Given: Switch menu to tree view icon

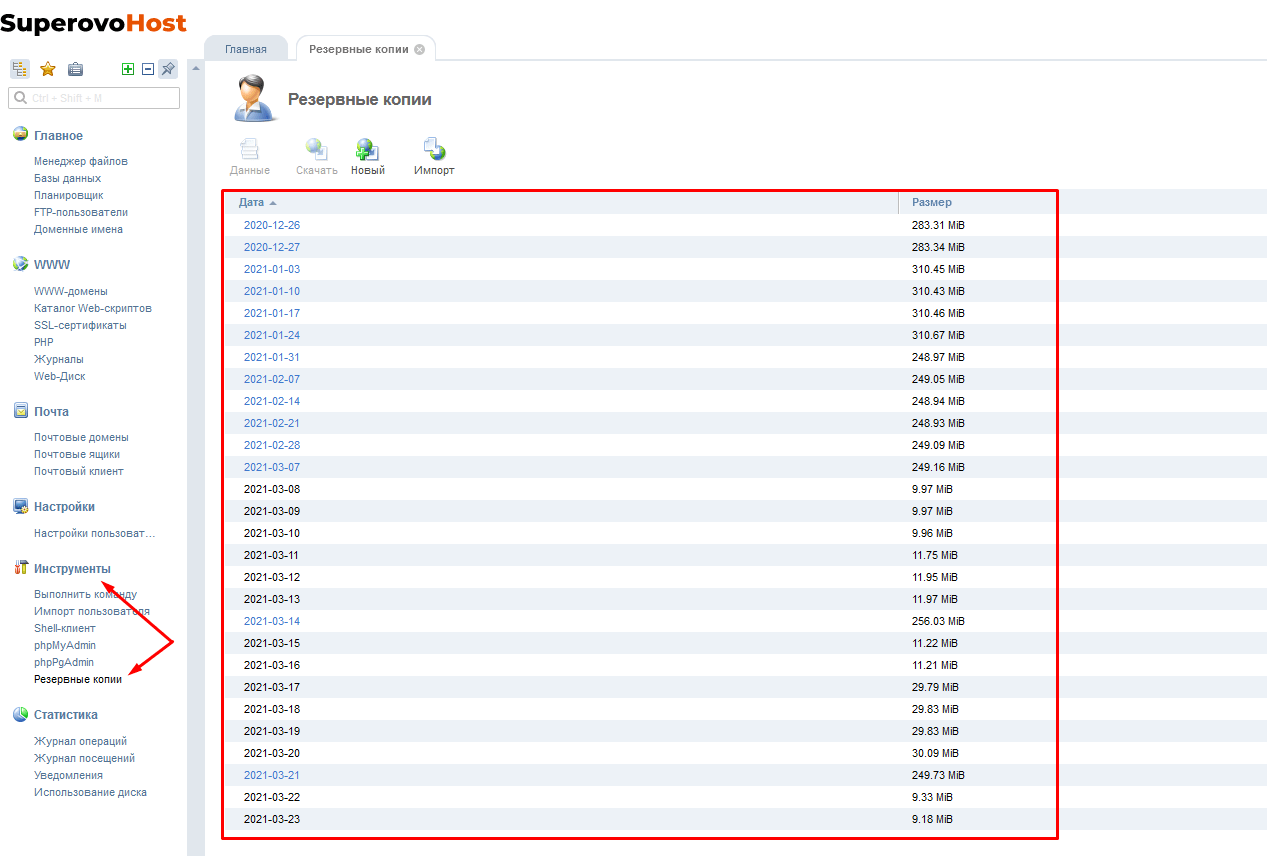Looking at the screenshot, I should pyautogui.click(x=20, y=69).
